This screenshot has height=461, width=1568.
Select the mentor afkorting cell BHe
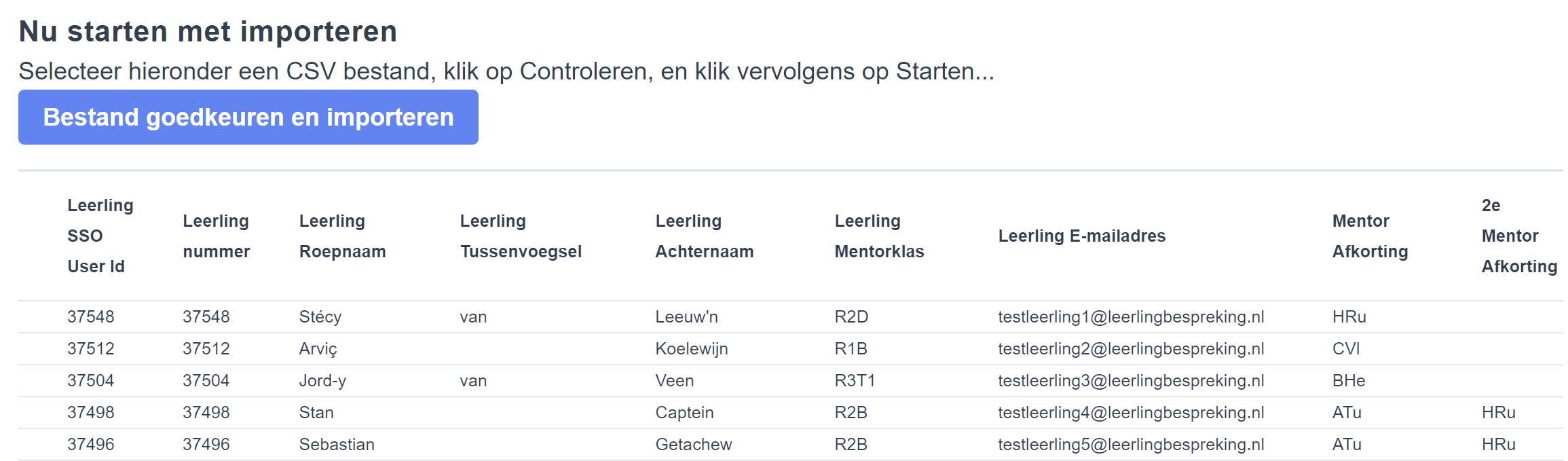click(1348, 381)
